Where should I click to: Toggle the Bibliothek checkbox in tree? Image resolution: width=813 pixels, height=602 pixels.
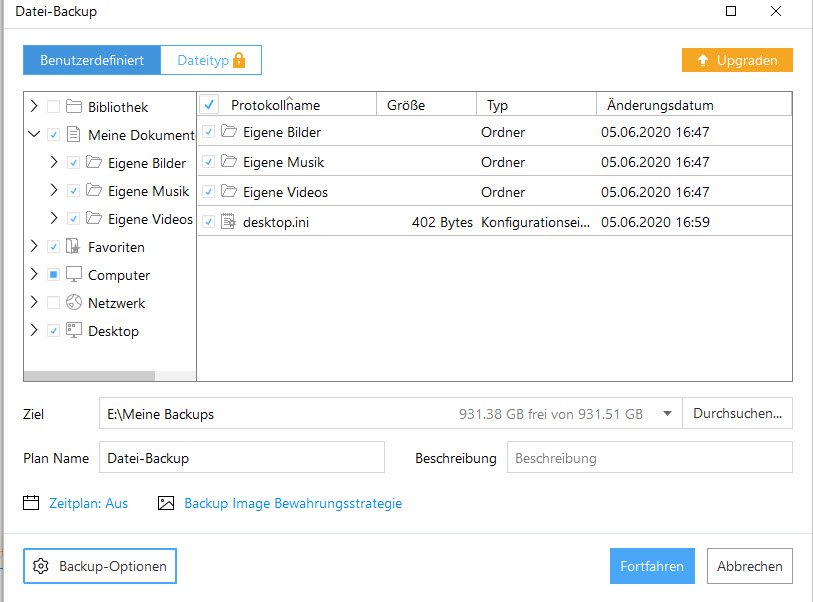(53, 107)
